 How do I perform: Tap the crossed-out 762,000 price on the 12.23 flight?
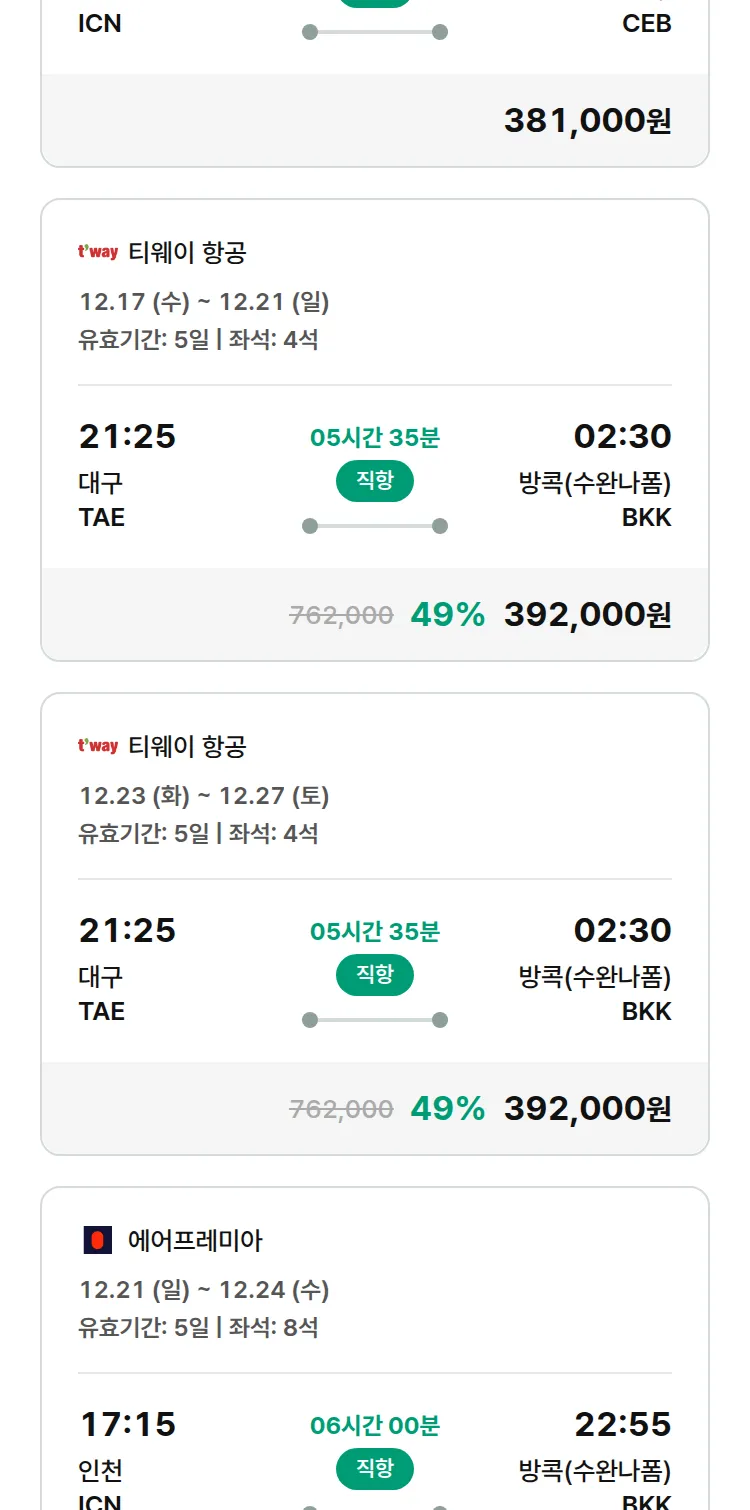(341, 1109)
